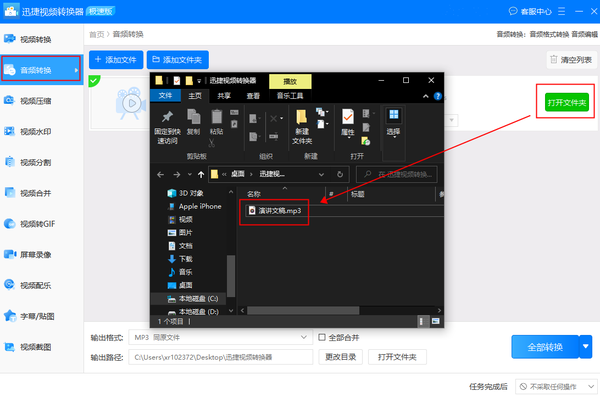Open hamburger menu in title bar
Viewport: 600px width, 397px height.
click(561, 11)
